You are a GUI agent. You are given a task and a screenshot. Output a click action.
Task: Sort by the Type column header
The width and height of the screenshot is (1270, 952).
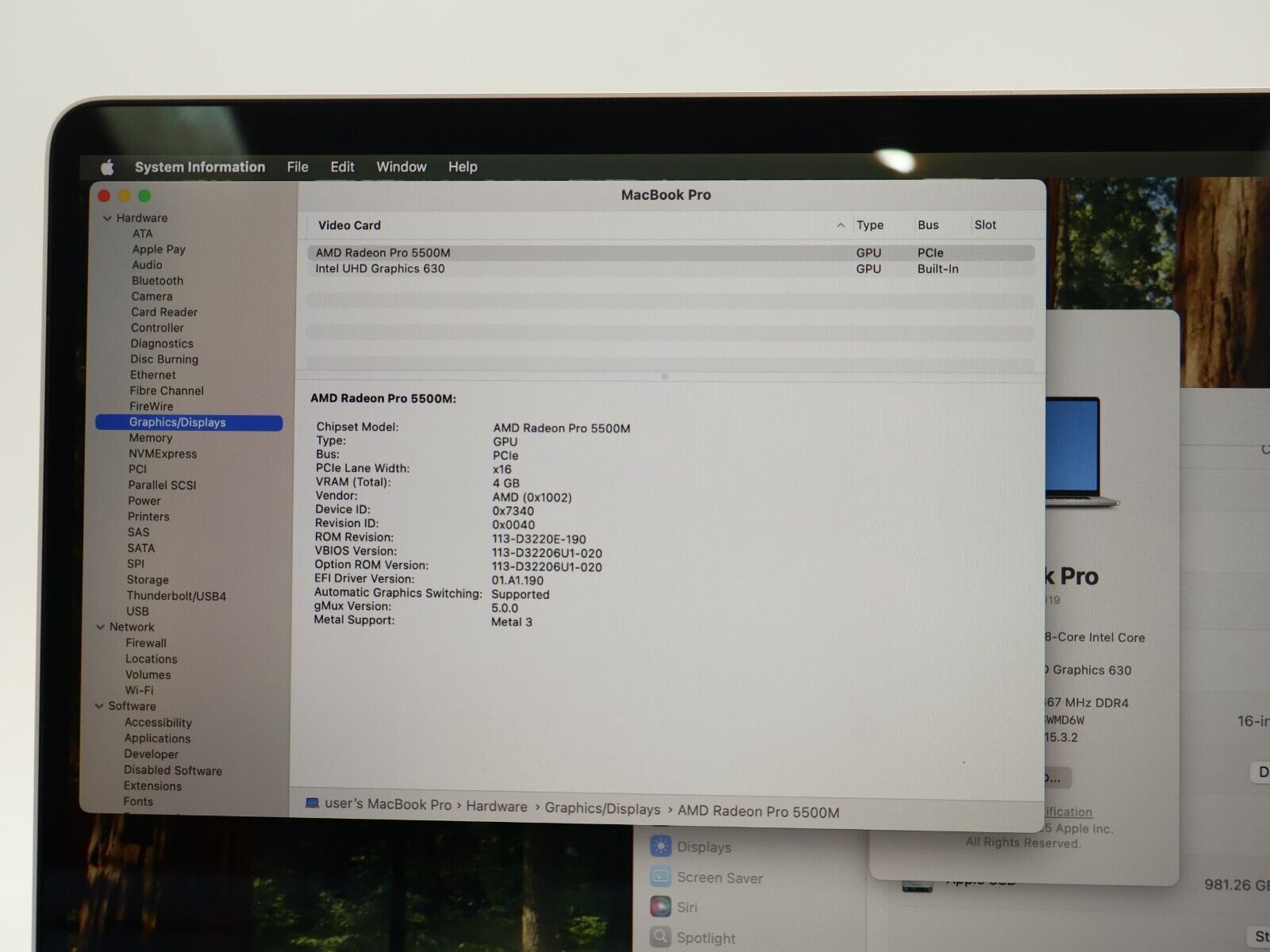[x=870, y=225]
